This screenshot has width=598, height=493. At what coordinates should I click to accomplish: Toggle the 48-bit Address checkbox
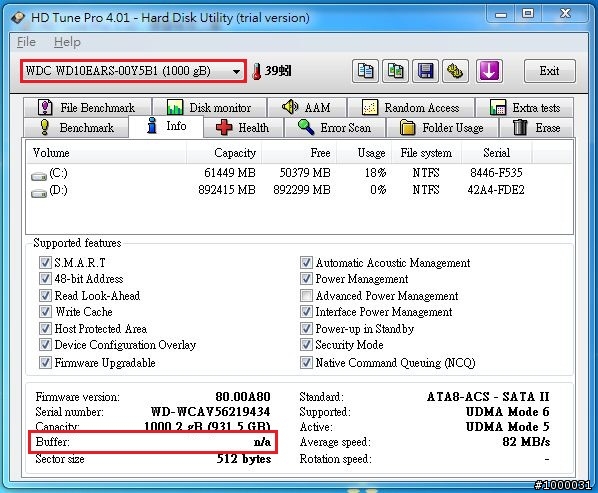click(45, 279)
